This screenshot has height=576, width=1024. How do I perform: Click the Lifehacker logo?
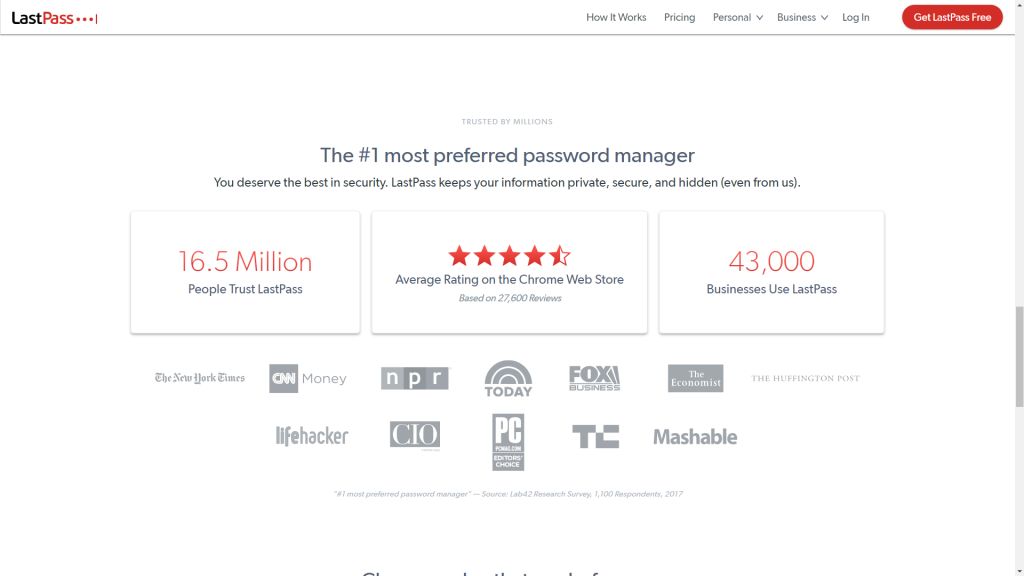click(312, 436)
